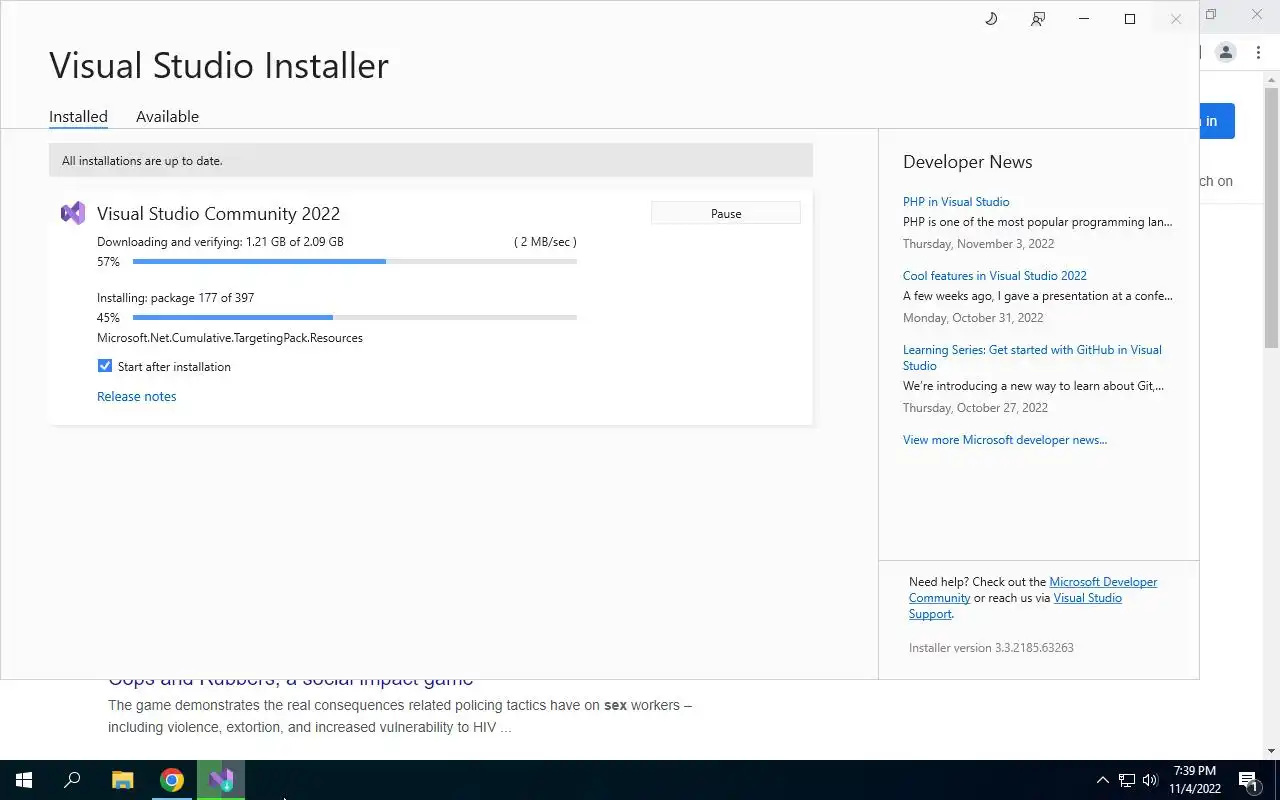Click the Installing package 177 of 397 text
This screenshot has width=1280, height=800.
pyautogui.click(x=175, y=297)
